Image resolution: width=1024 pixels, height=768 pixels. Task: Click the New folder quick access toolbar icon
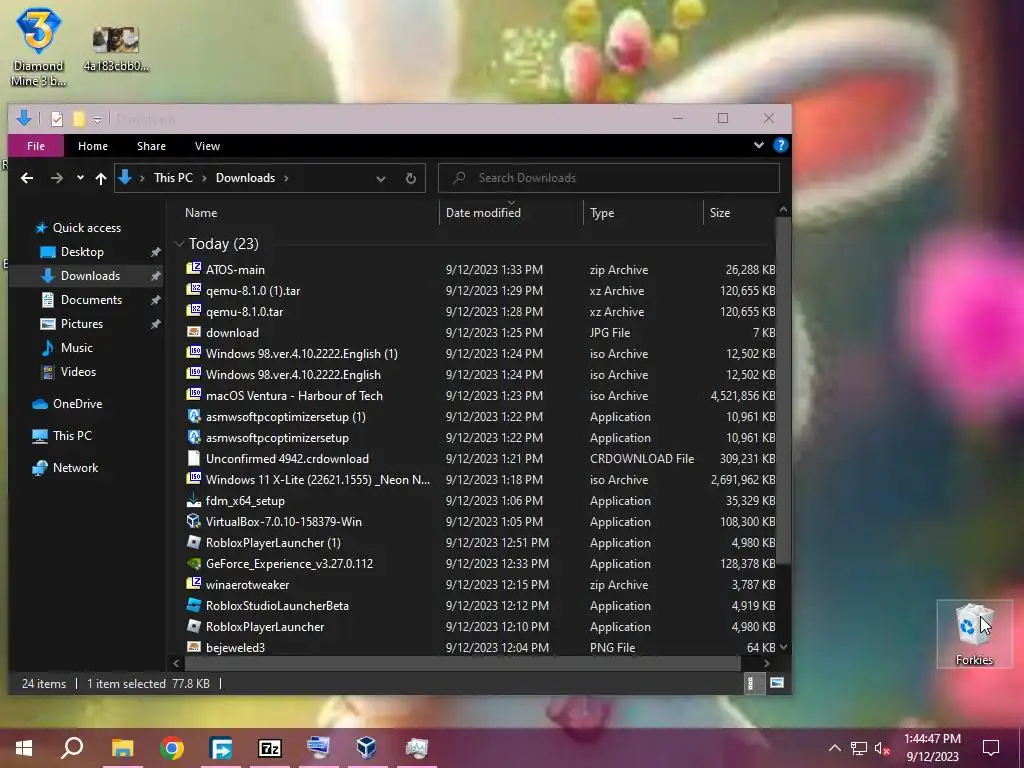[x=79, y=119]
